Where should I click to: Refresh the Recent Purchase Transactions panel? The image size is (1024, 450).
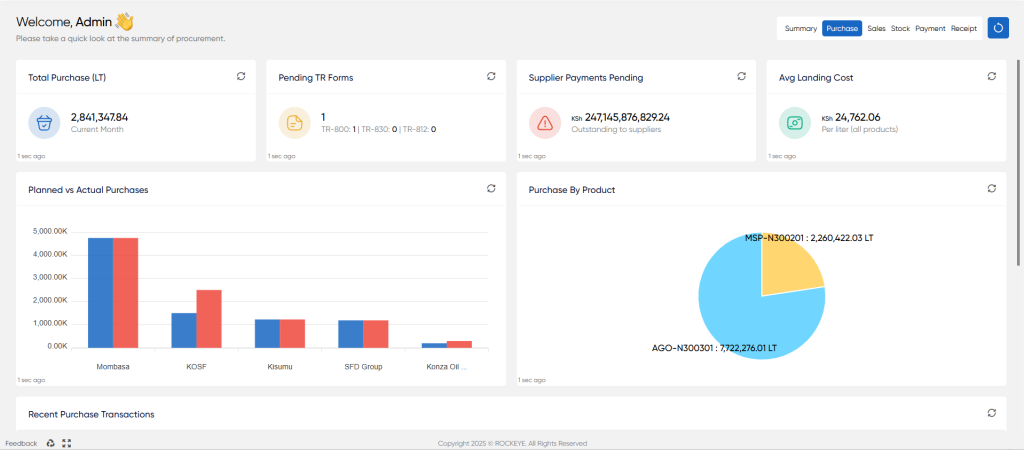991,413
